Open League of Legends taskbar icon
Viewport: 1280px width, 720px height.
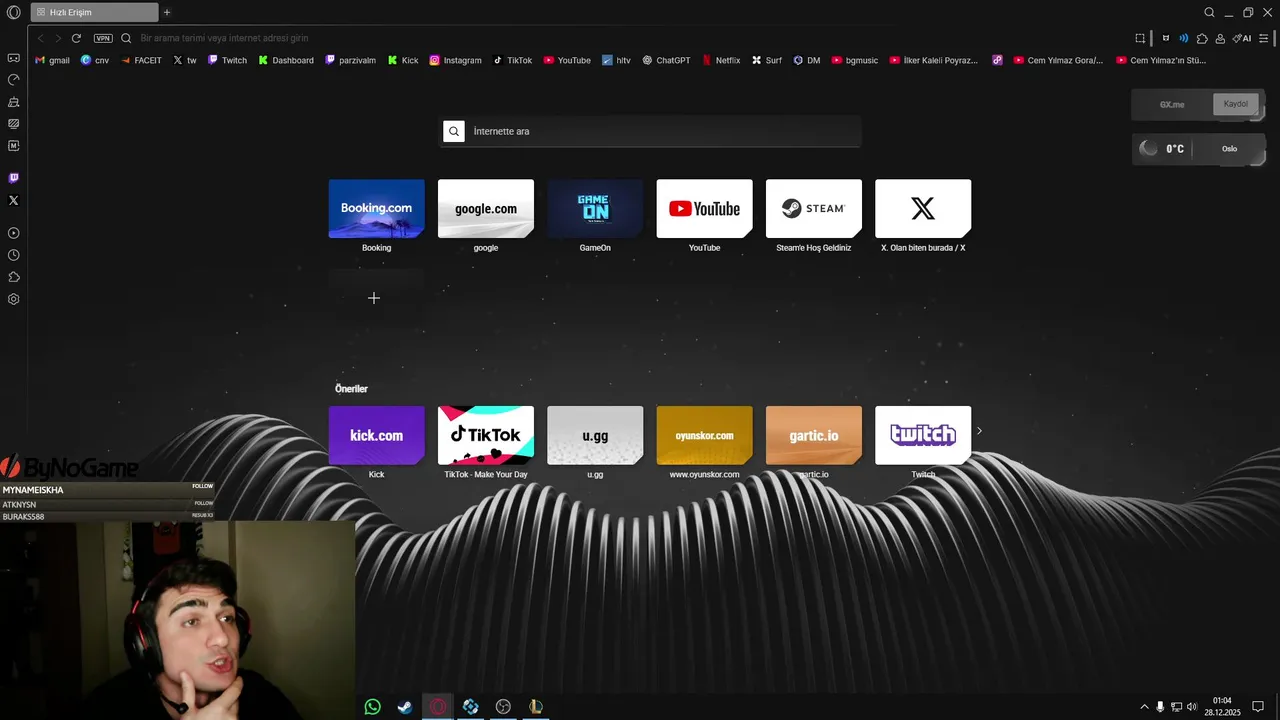pos(536,707)
